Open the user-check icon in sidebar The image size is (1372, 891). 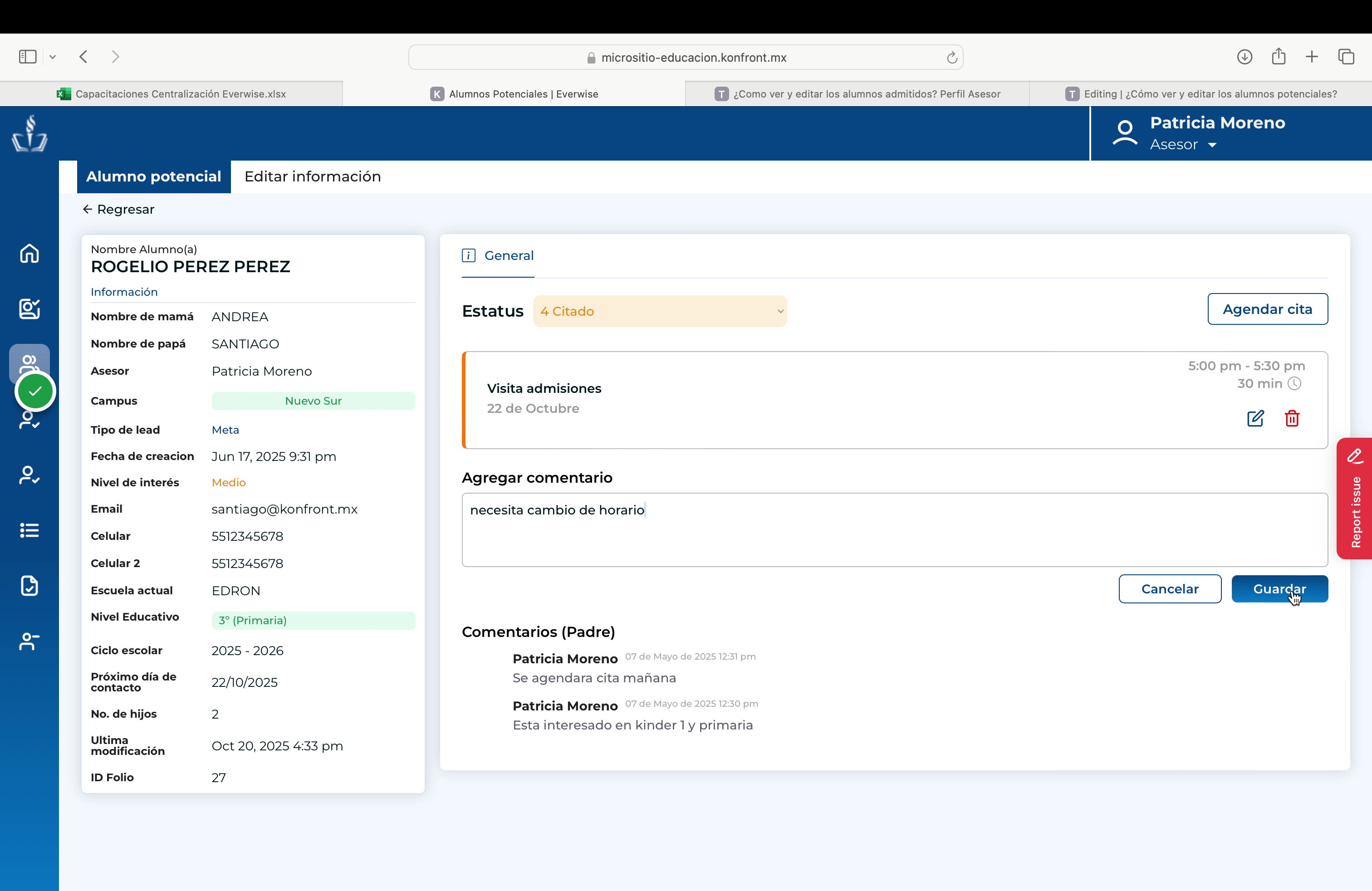pyautogui.click(x=29, y=475)
